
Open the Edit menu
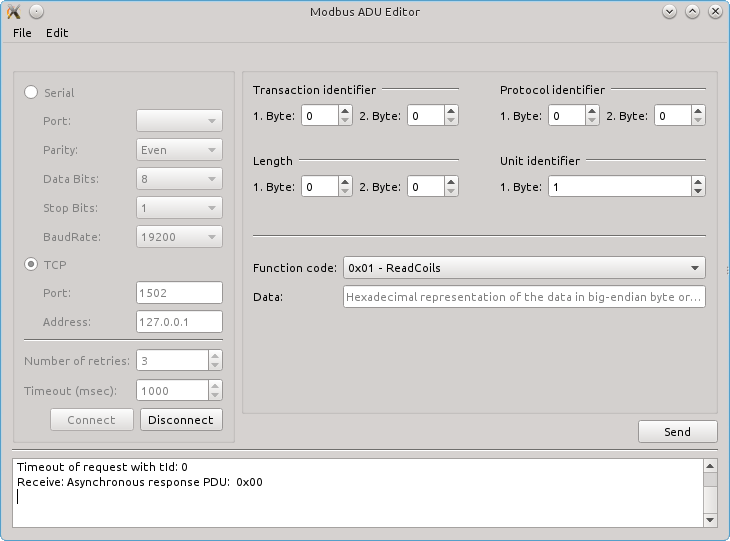(57, 32)
